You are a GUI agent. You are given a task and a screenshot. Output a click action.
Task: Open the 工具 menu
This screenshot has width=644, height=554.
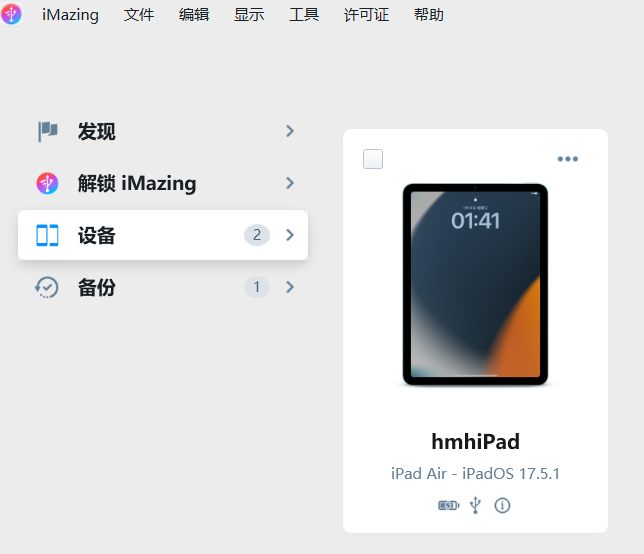click(x=304, y=15)
